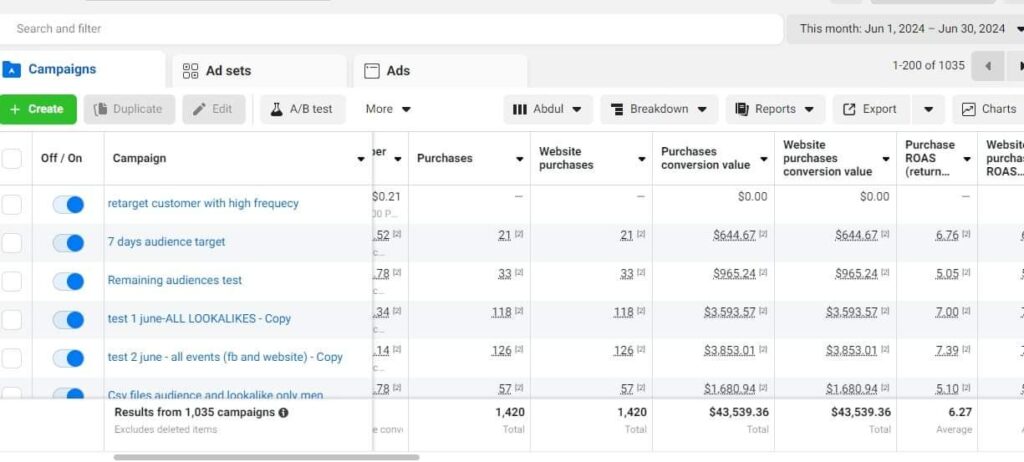
Task: Click the Search and filter field
Action: pos(390,29)
